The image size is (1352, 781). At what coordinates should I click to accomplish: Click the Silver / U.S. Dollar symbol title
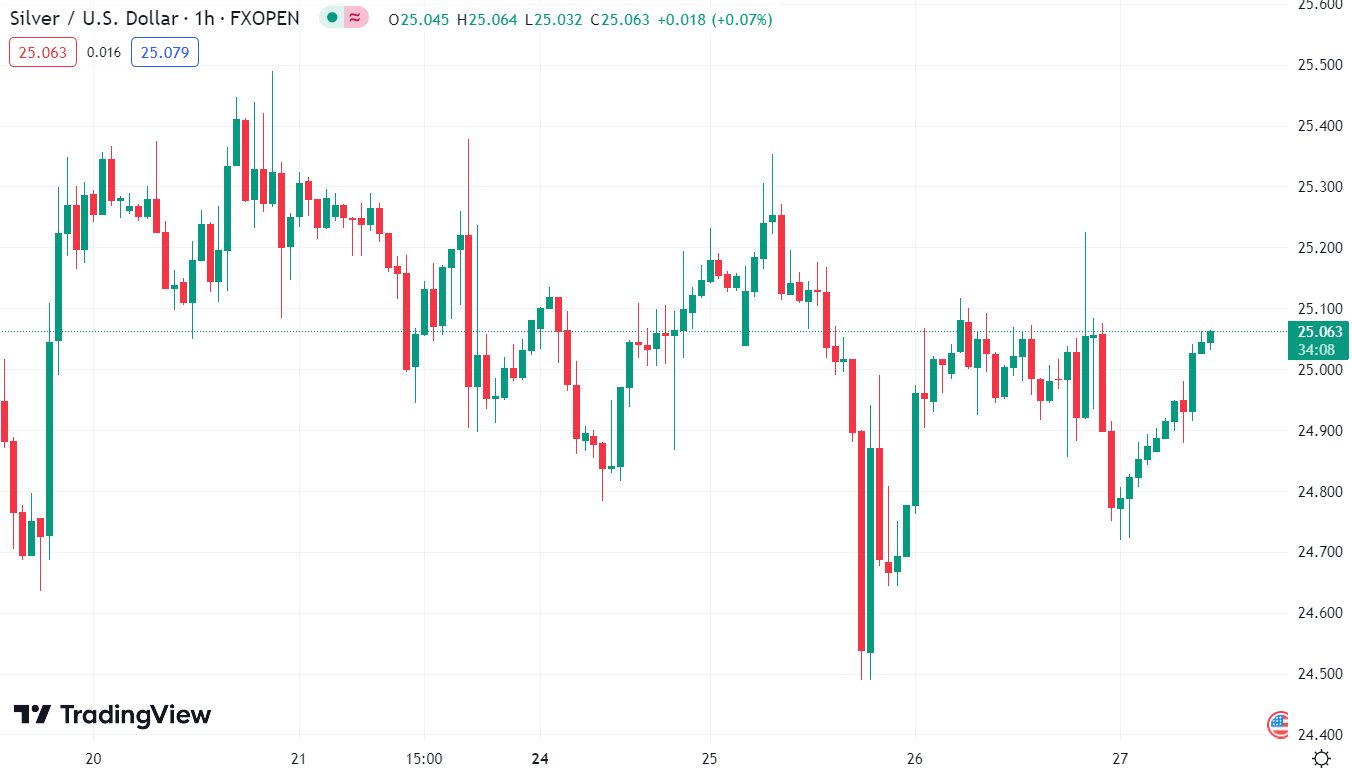[x=154, y=19]
